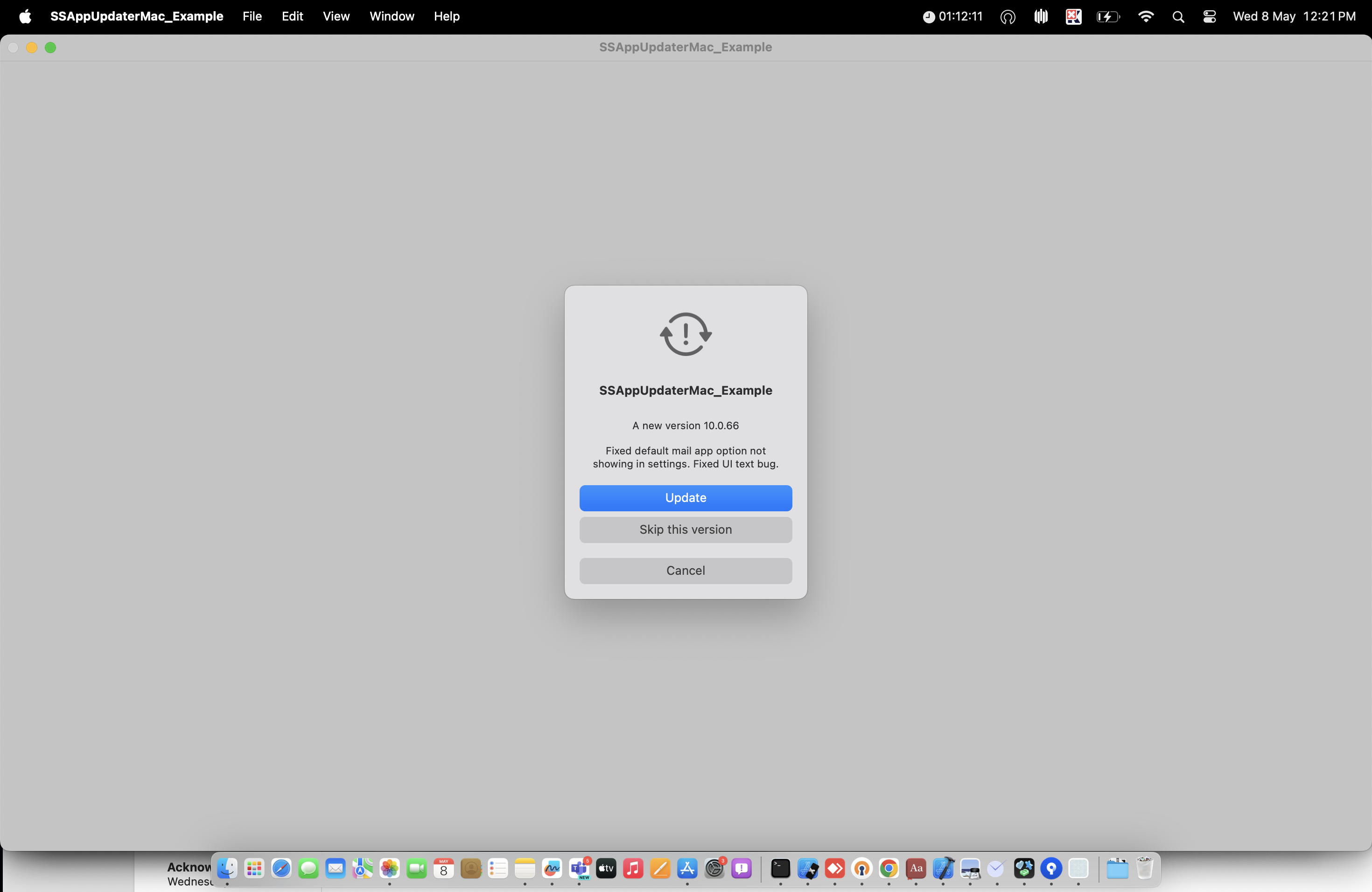Image resolution: width=1372 pixels, height=892 pixels.
Task: Open Xcode from the Dock
Action: click(x=943, y=868)
